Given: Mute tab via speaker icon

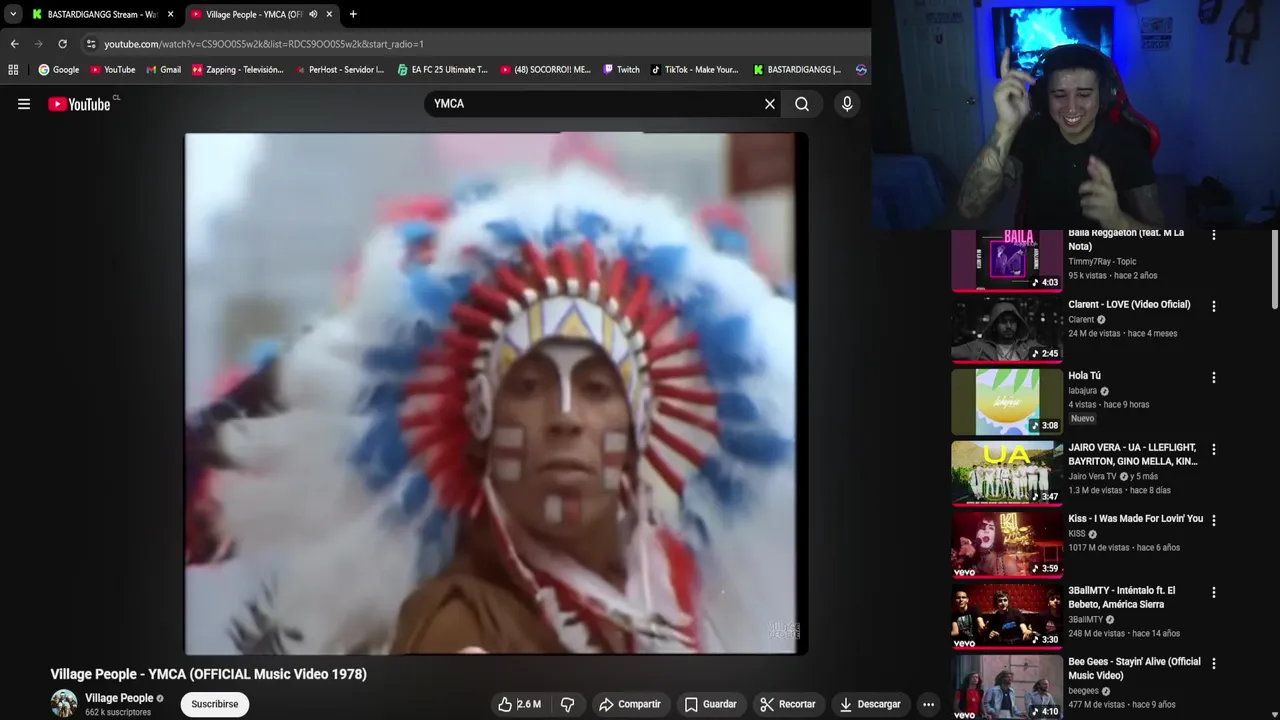Looking at the screenshot, I should pyautogui.click(x=313, y=14).
